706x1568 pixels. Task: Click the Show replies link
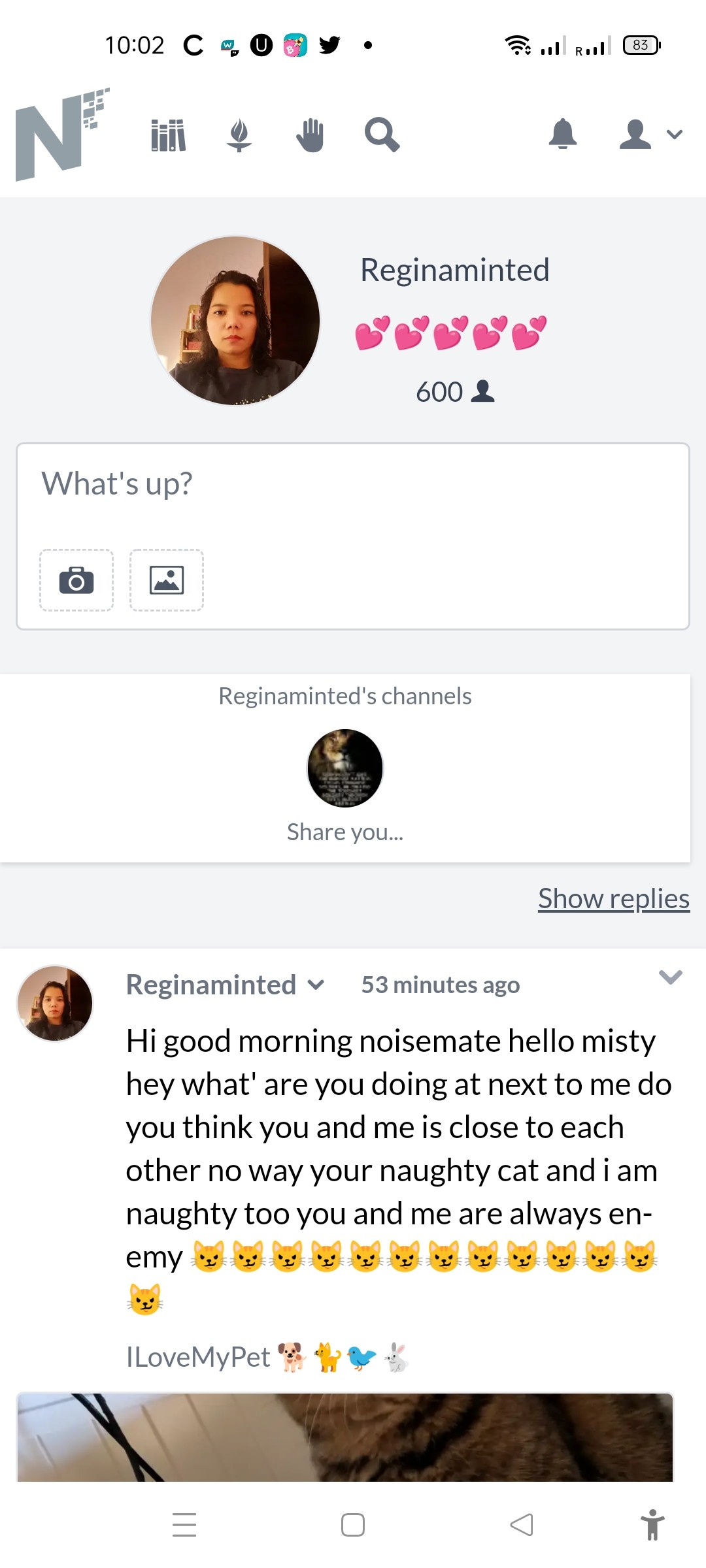coord(614,898)
